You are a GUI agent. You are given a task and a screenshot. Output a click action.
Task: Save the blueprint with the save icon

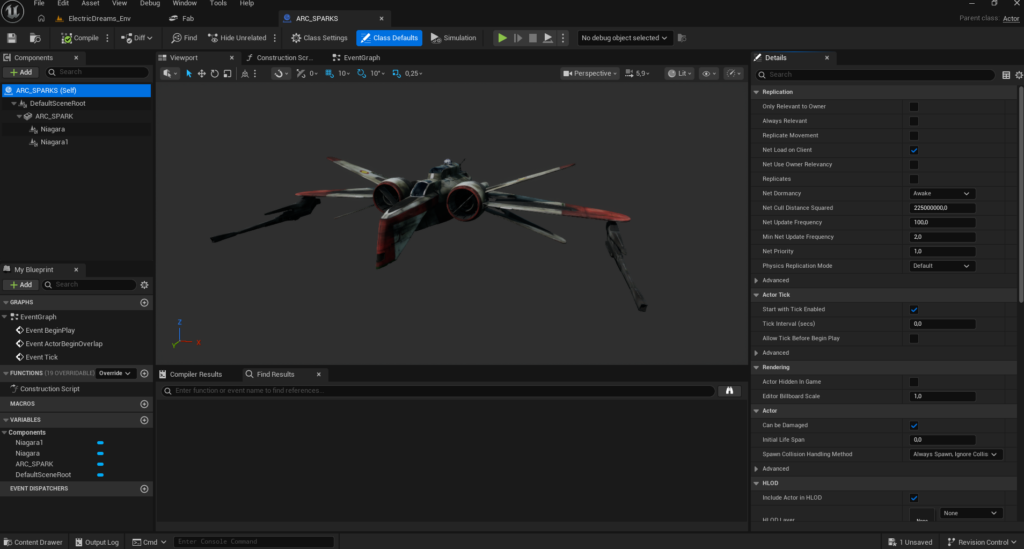click(x=12, y=38)
